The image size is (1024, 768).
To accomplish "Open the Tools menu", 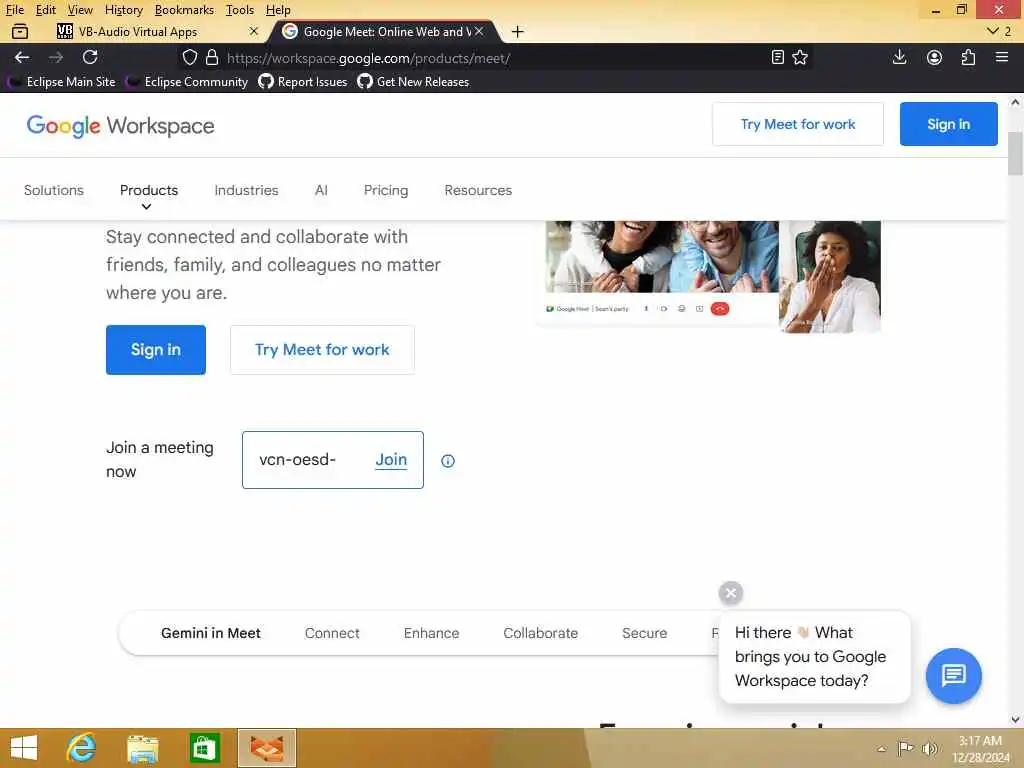I will [240, 10].
